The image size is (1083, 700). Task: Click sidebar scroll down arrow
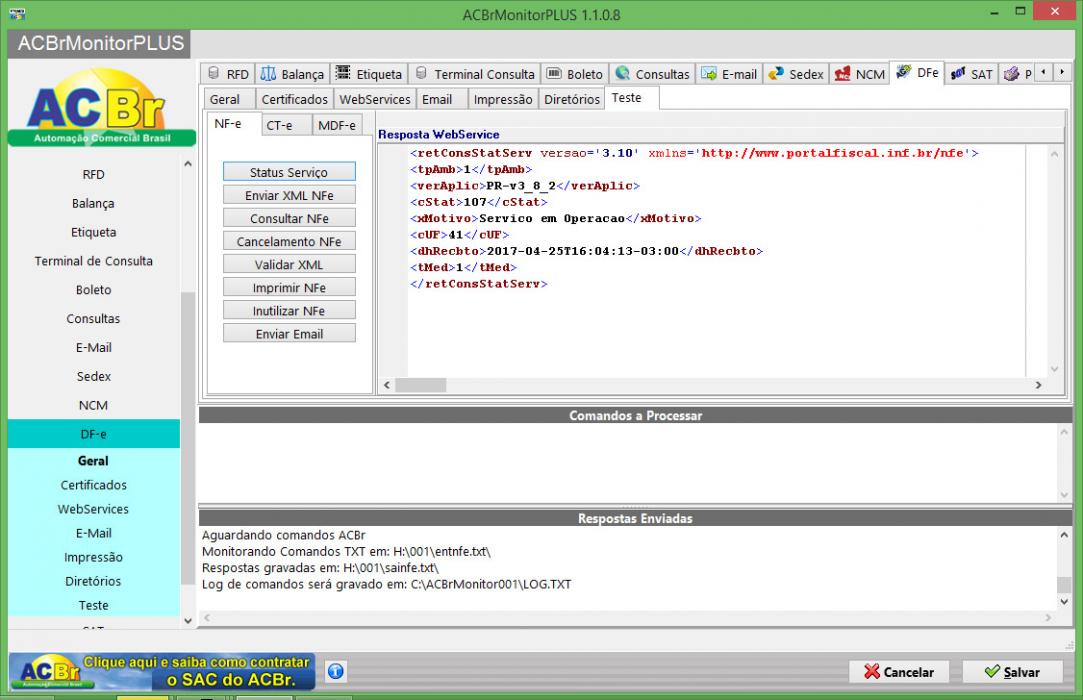(188, 621)
